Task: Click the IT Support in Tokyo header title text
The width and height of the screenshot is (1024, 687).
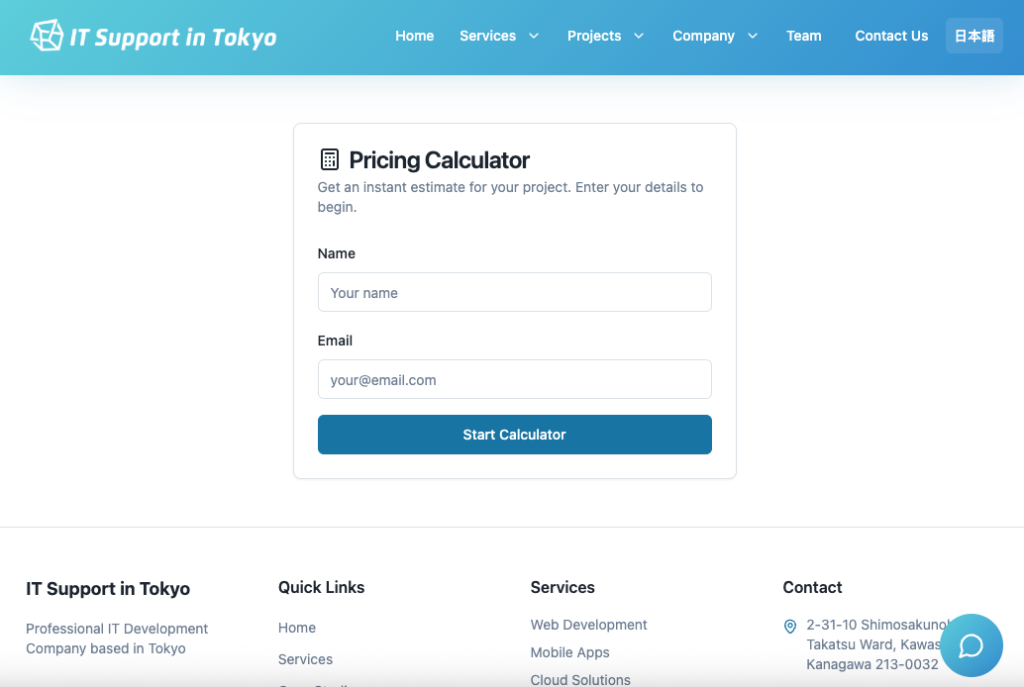Action: [x=173, y=37]
